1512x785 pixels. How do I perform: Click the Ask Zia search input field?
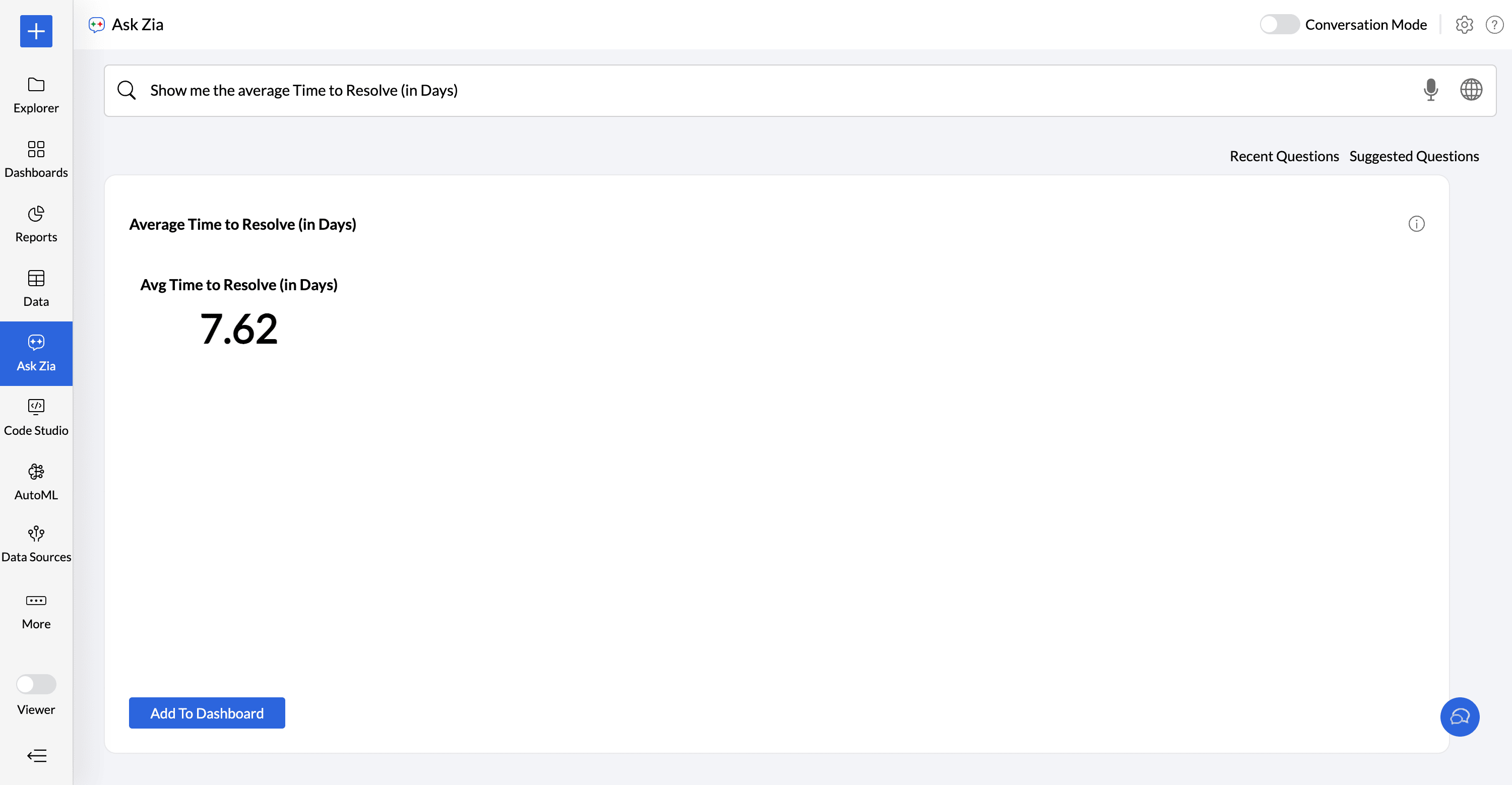pos(763,90)
